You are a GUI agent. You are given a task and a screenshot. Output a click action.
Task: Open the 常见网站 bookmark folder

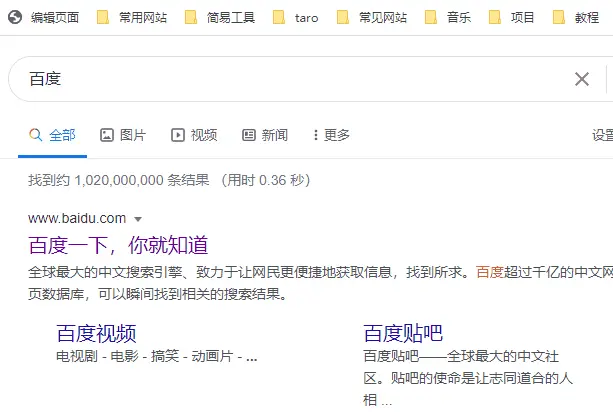click(372, 17)
